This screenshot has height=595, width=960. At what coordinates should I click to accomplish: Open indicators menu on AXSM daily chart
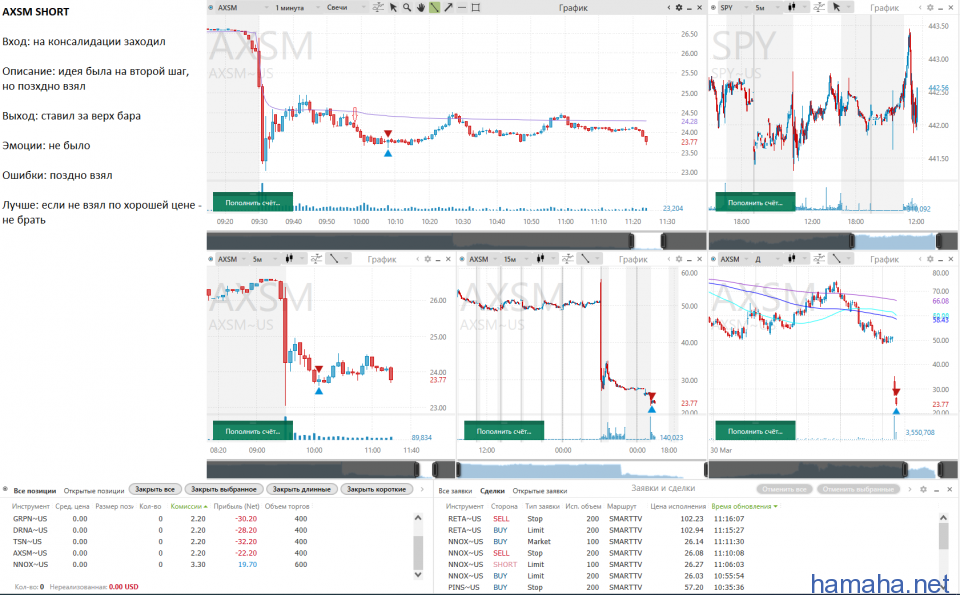(x=819, y=259)
